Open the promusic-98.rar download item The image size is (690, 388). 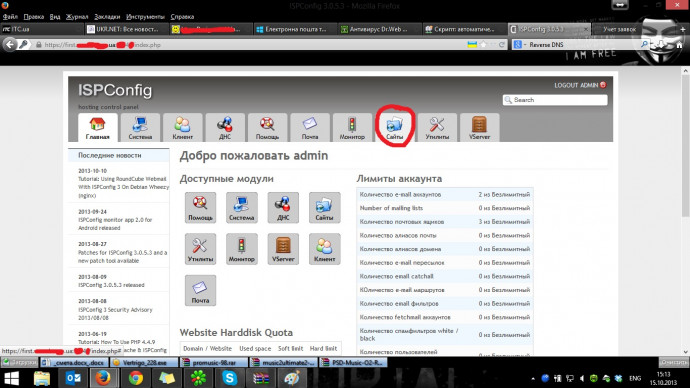point(214,362)
